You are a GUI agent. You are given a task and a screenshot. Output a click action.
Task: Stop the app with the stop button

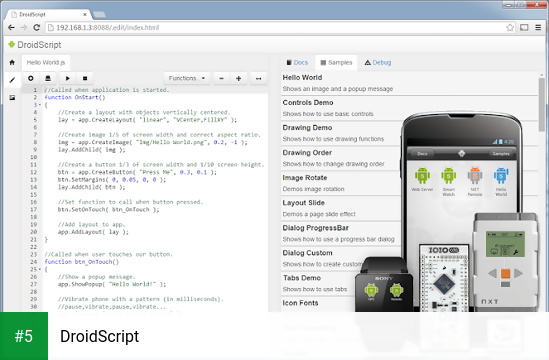point(85,78)
